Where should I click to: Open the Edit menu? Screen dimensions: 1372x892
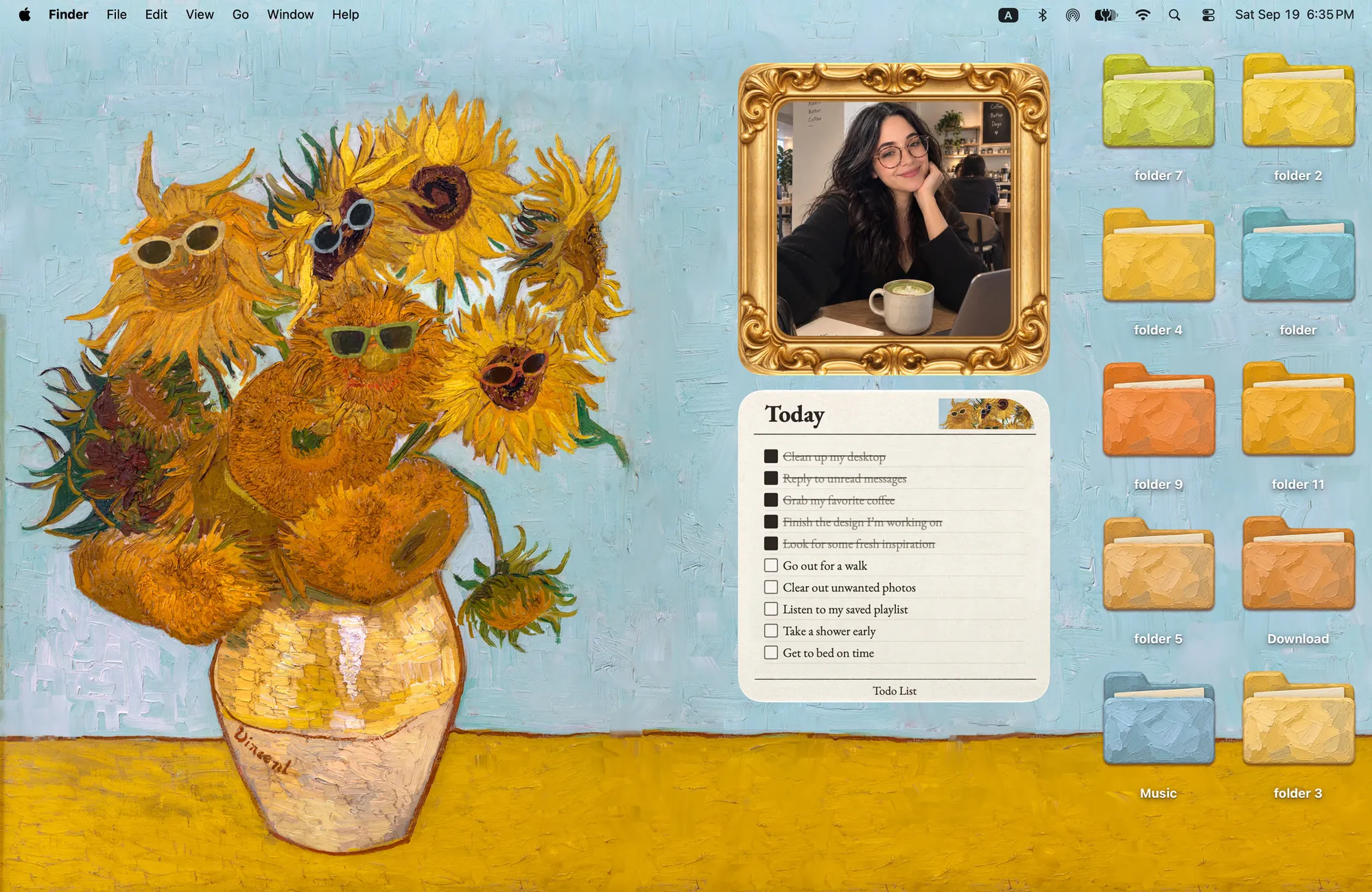click(x=156, y=14)
